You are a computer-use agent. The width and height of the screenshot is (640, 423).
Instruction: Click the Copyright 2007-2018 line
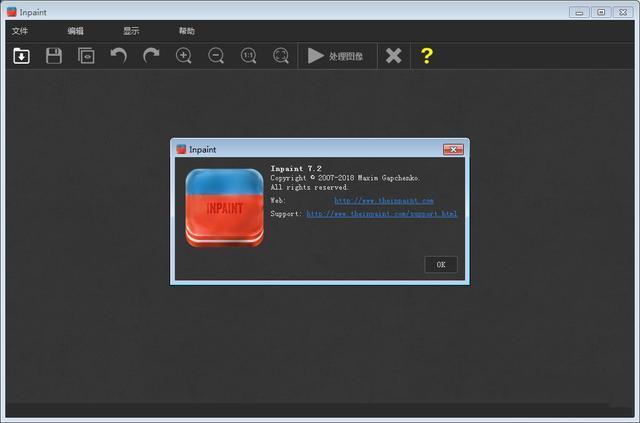[345, 178]
